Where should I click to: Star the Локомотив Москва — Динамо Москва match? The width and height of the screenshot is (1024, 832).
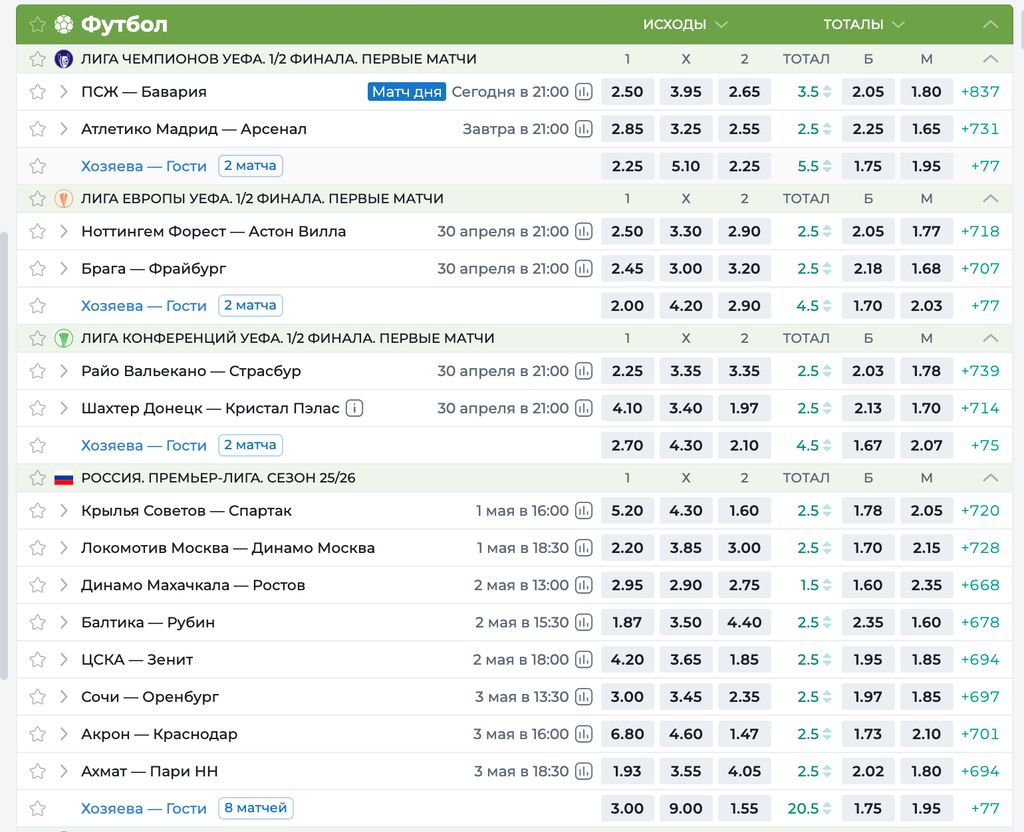(x=37, y=549)
